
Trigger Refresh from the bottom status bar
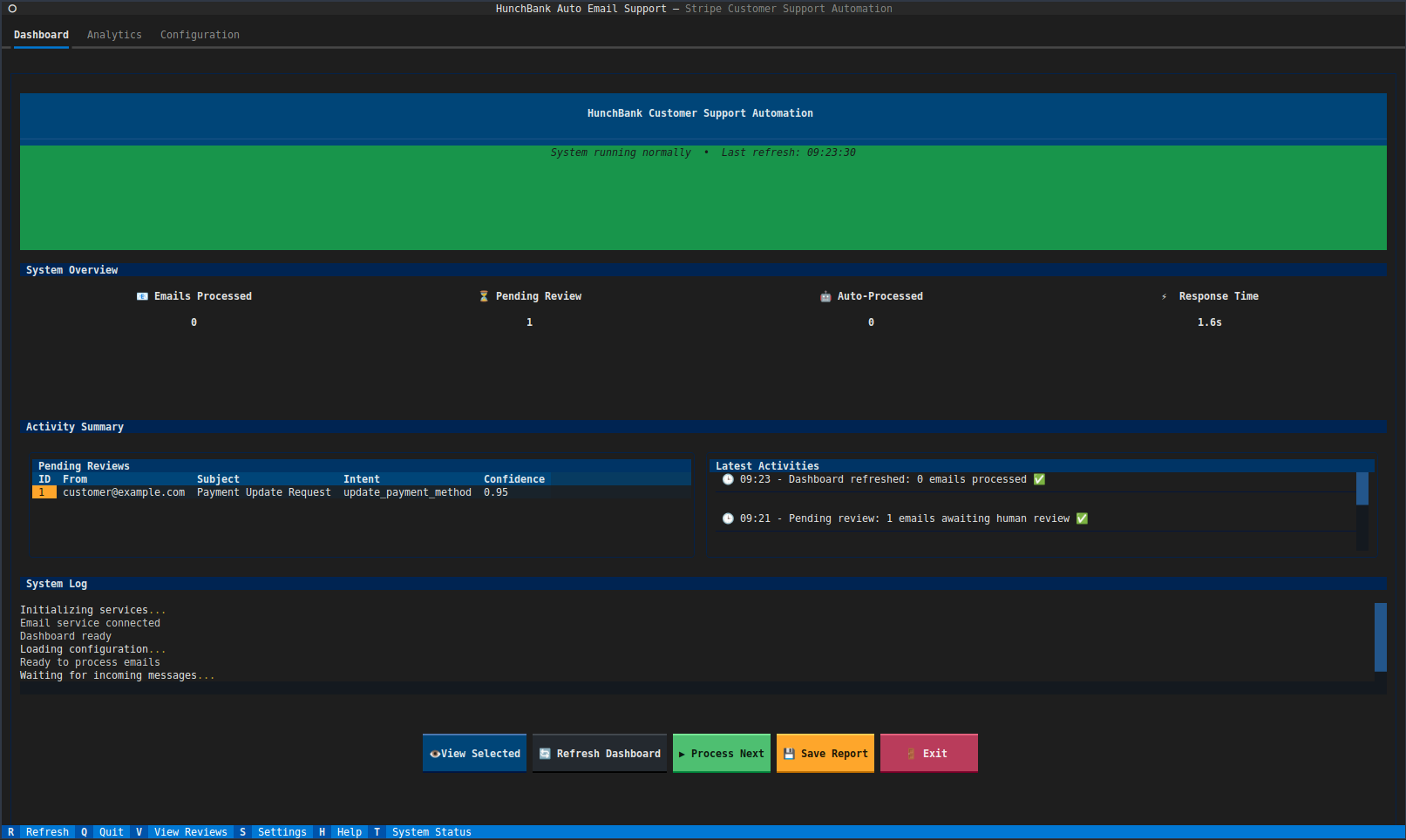tap(47, 832)
